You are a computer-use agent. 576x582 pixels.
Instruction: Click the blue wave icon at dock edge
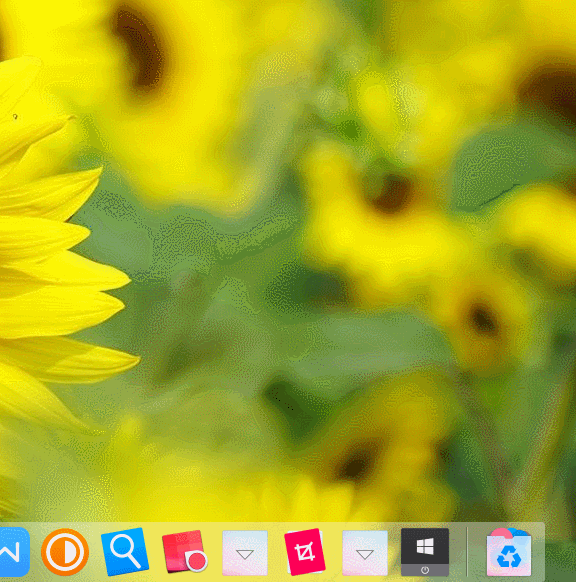click(14, 552)
